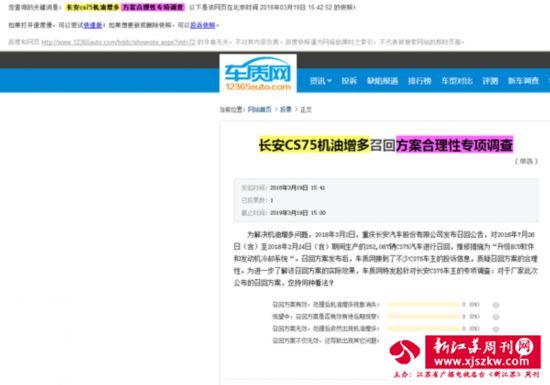Click the 网站首页 breadcrumb link
This screenshot has height=385, width=550.
260,109
